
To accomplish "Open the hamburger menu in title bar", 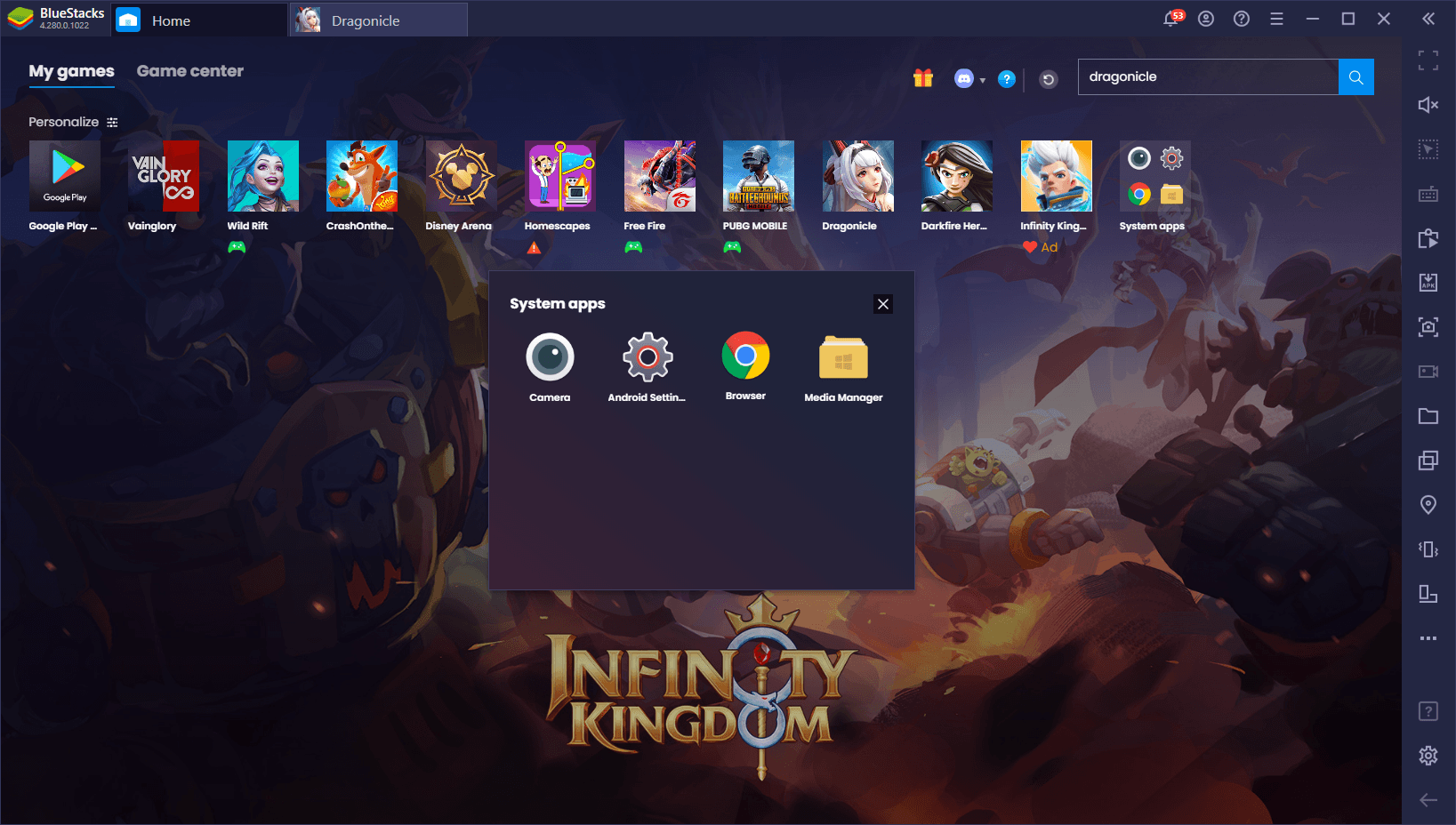I will click(1276, 19).
